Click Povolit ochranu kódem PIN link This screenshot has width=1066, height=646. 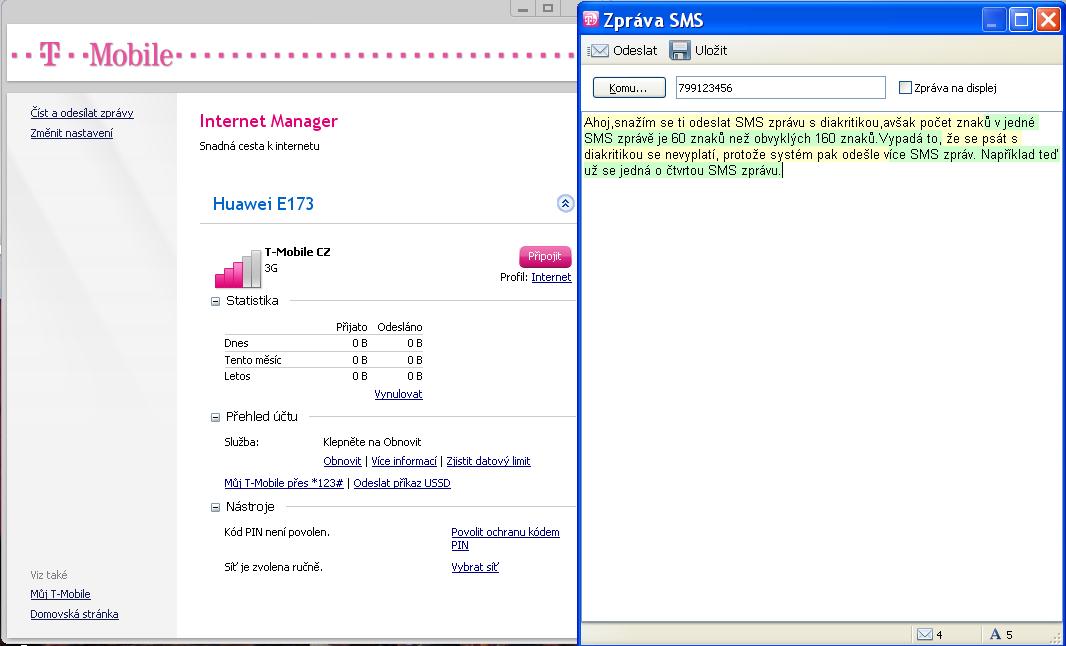505,539
